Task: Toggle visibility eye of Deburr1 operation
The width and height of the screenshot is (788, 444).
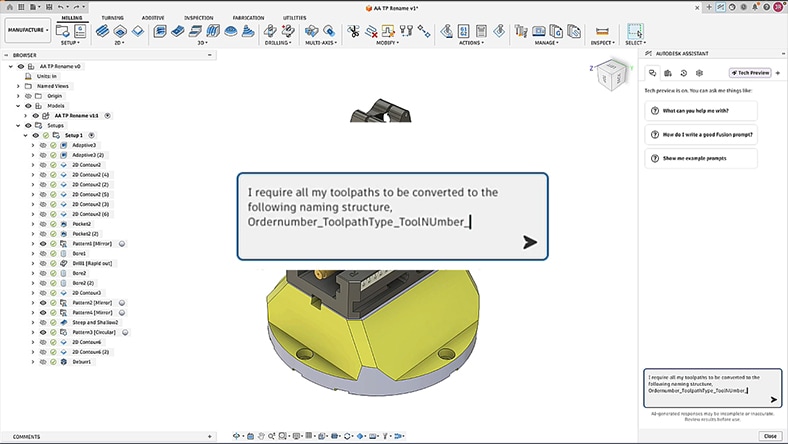Action: pos(43,362)
